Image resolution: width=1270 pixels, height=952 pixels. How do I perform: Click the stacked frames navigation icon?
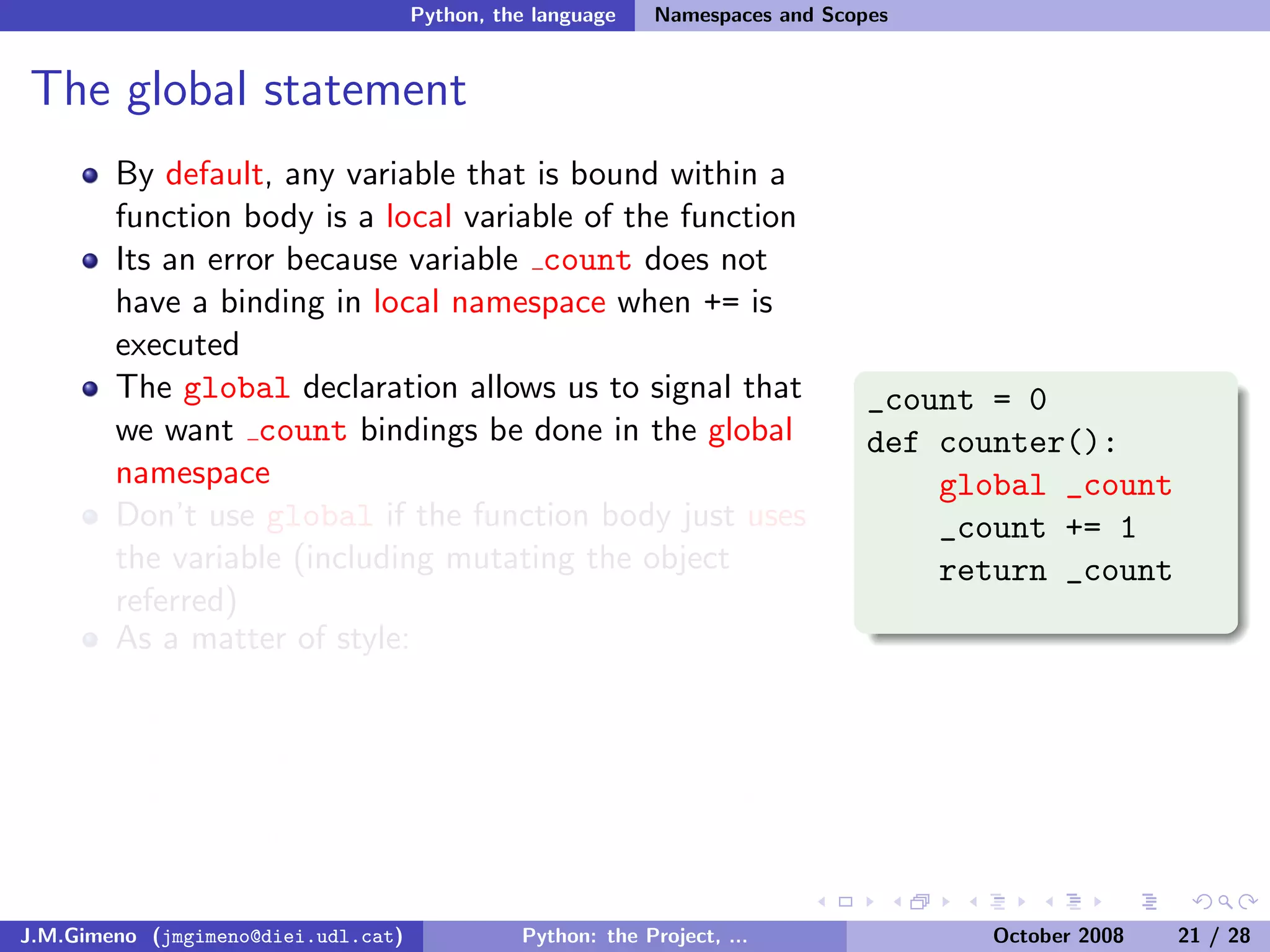(x=920, y=902)
